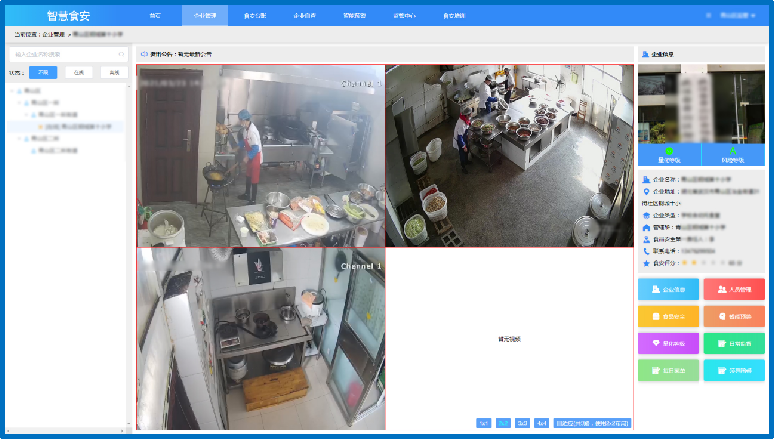Expand the 青山区二幼 tree node
This screenshot has height=439, width=774.
click(x=20, y=139)
